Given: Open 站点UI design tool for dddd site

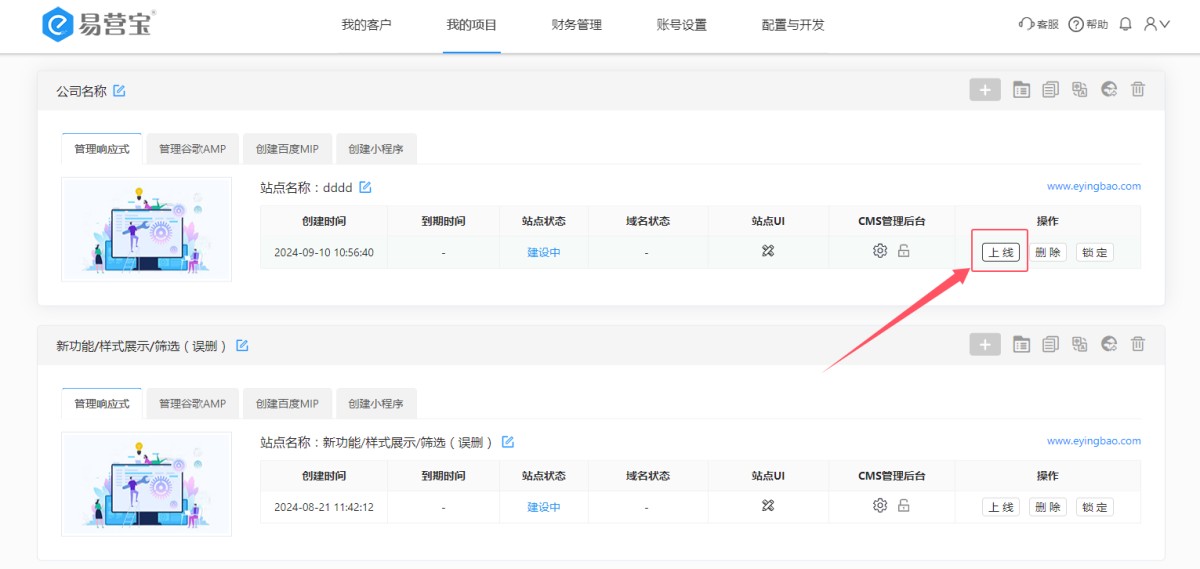Looking at the screenshot, I should (768, 251).
